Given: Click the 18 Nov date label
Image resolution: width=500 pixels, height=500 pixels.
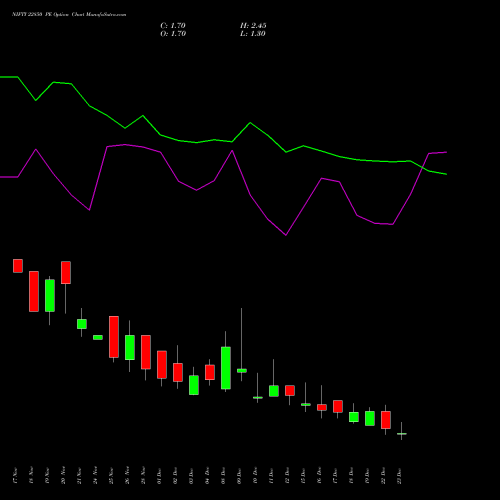Looking at the screenshot, I should coord(31,476).
